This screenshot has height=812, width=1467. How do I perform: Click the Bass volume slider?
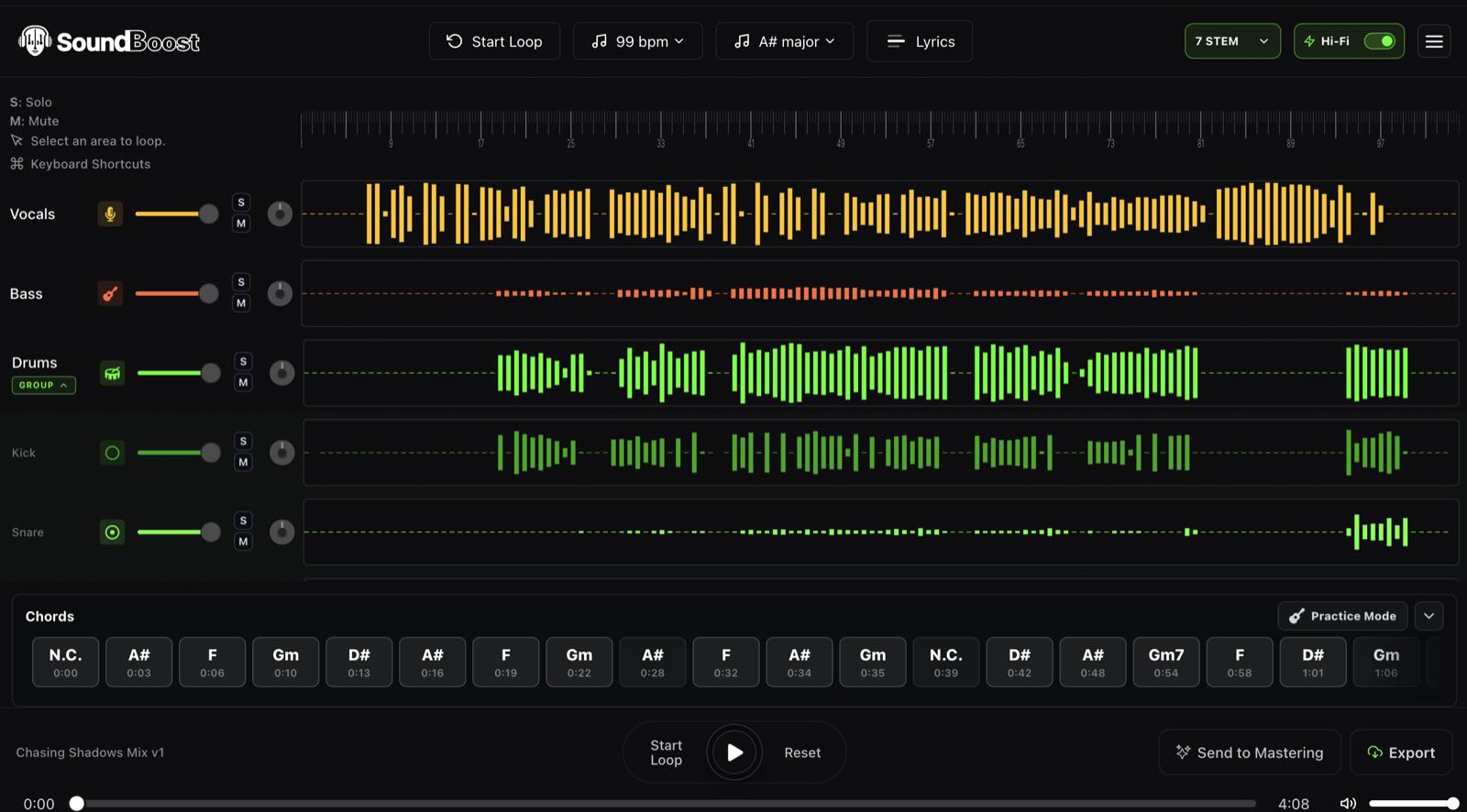pos(176,293)
